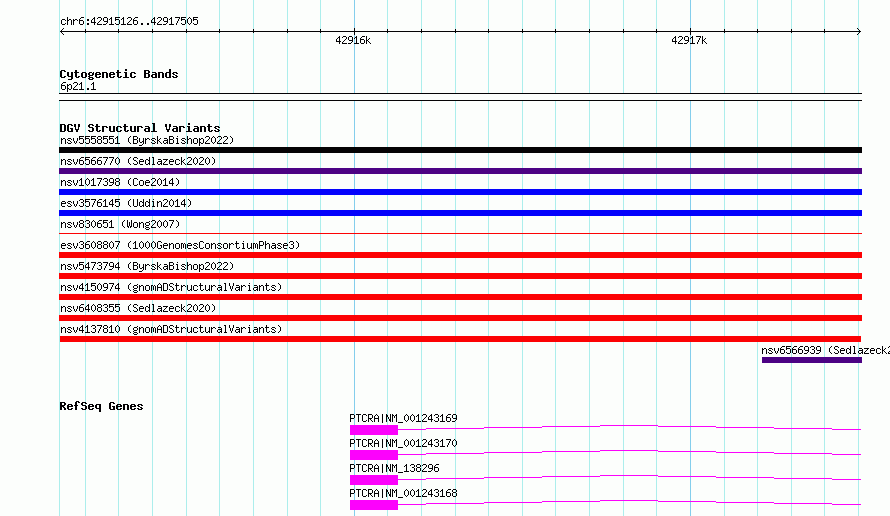The width and height of the screenshot is (890, 516).
Task: Open esv3576145 (Uddin2014) variant label
Action: tap(126, 203)
